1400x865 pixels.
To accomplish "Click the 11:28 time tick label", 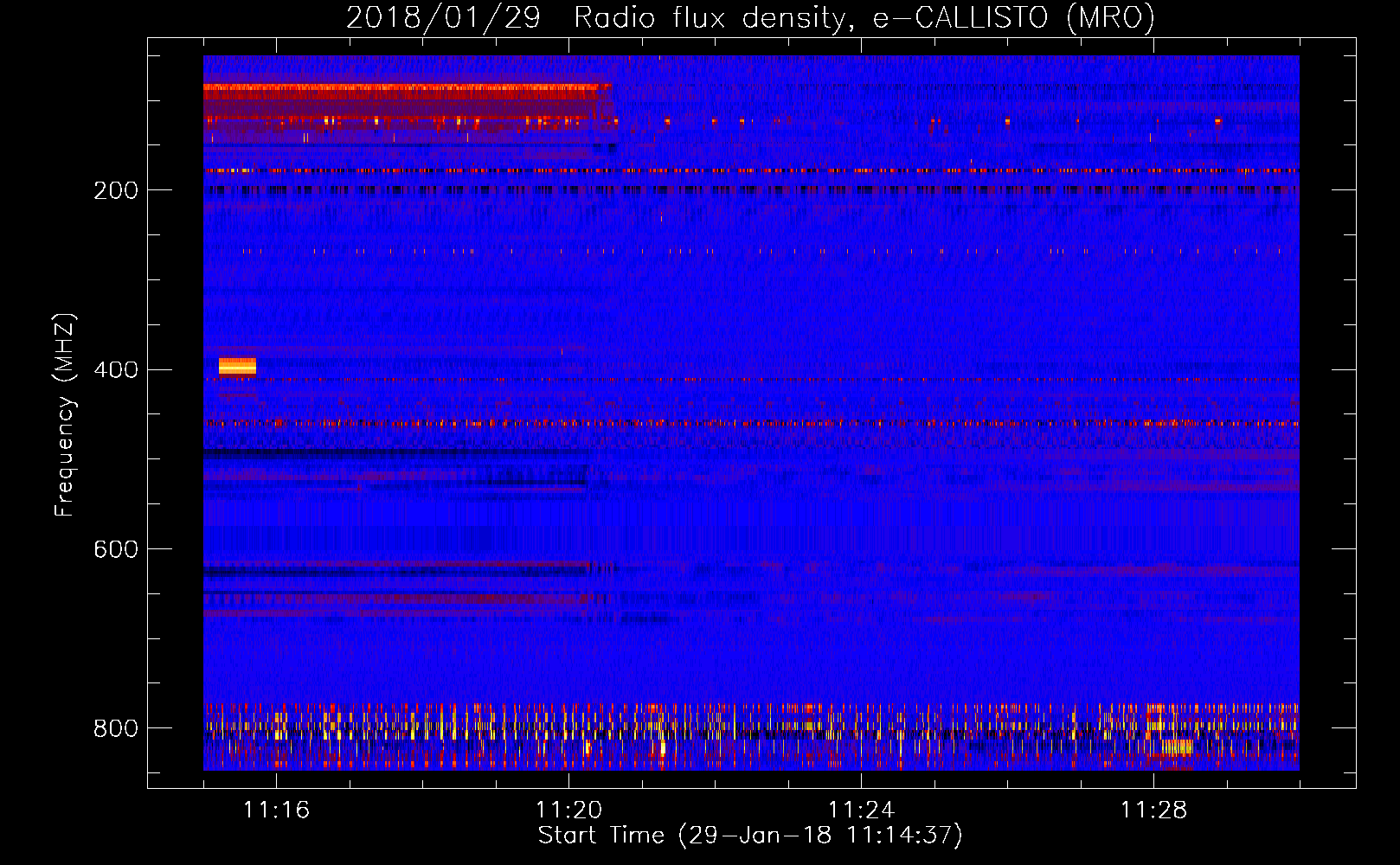I will pos(1153,810).
